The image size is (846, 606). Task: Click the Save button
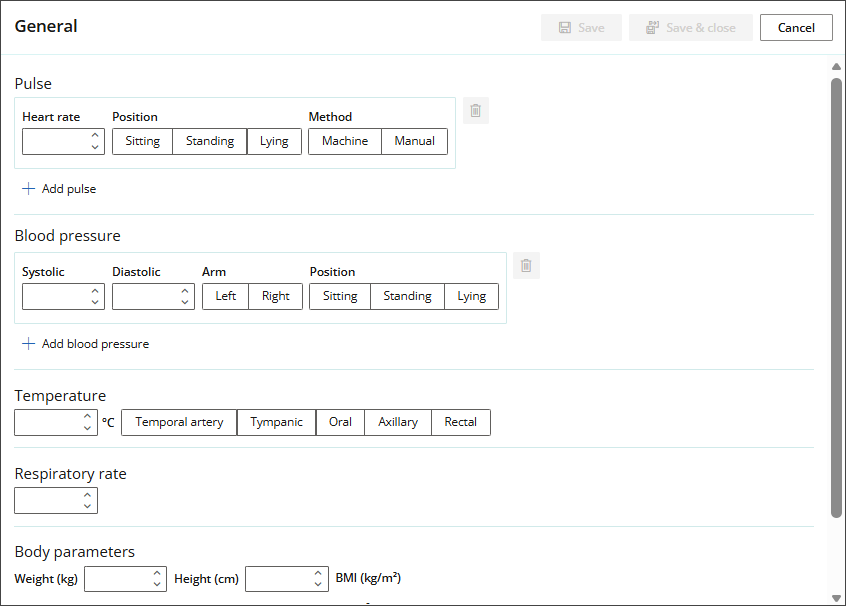[x=581, y=28]
